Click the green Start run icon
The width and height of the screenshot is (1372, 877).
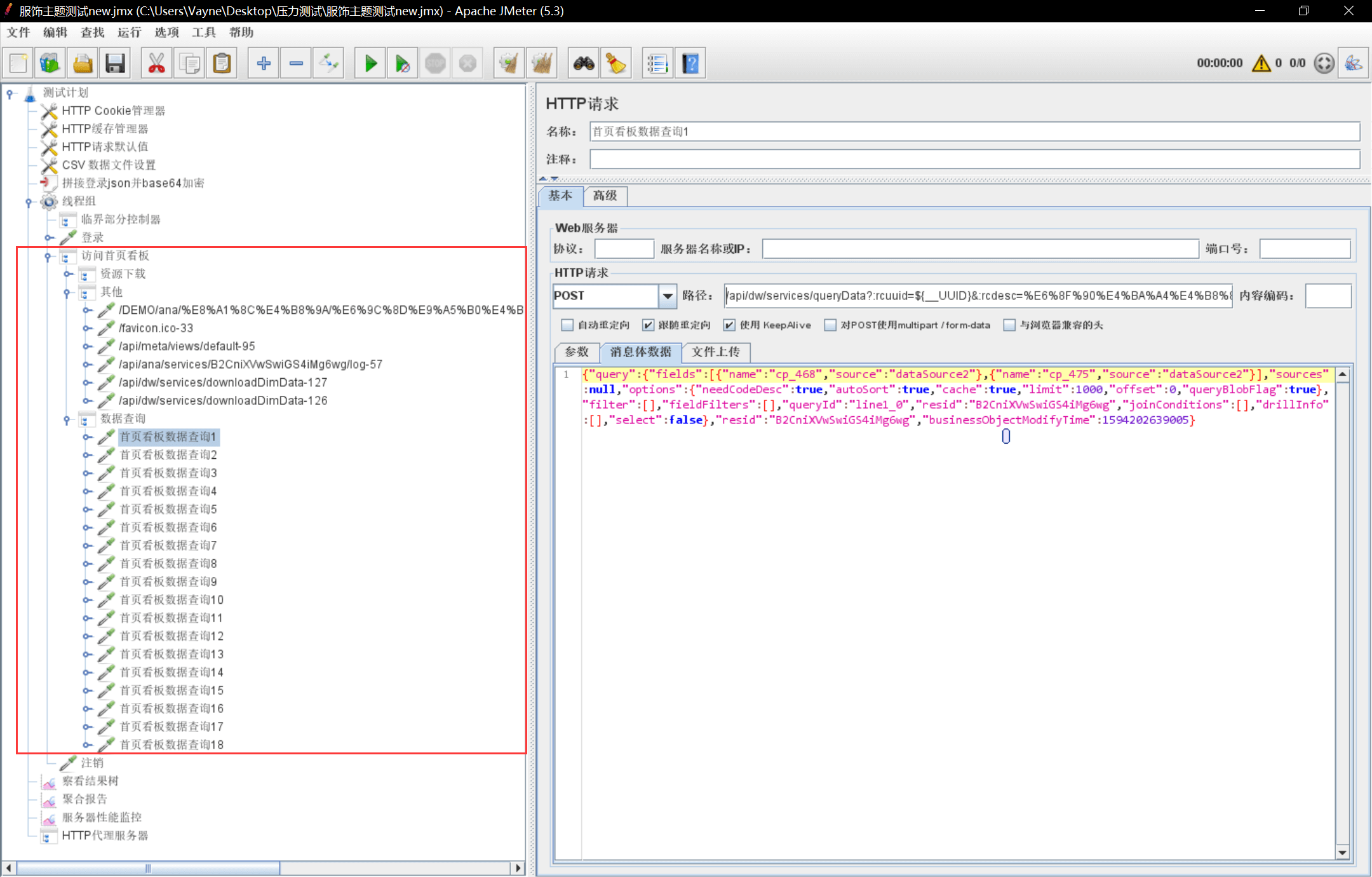(x=370, y=64)
